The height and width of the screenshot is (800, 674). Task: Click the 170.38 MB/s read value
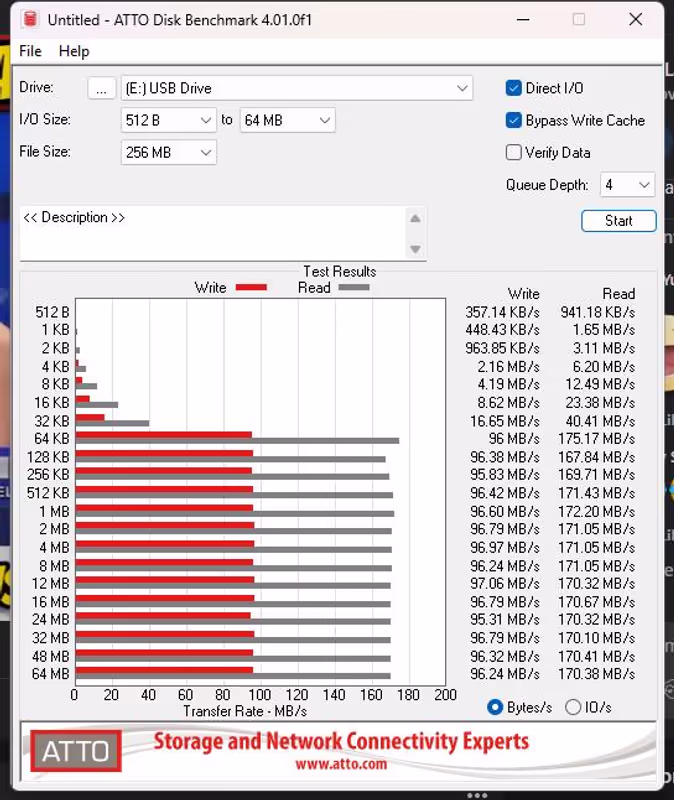click(596, 674)
